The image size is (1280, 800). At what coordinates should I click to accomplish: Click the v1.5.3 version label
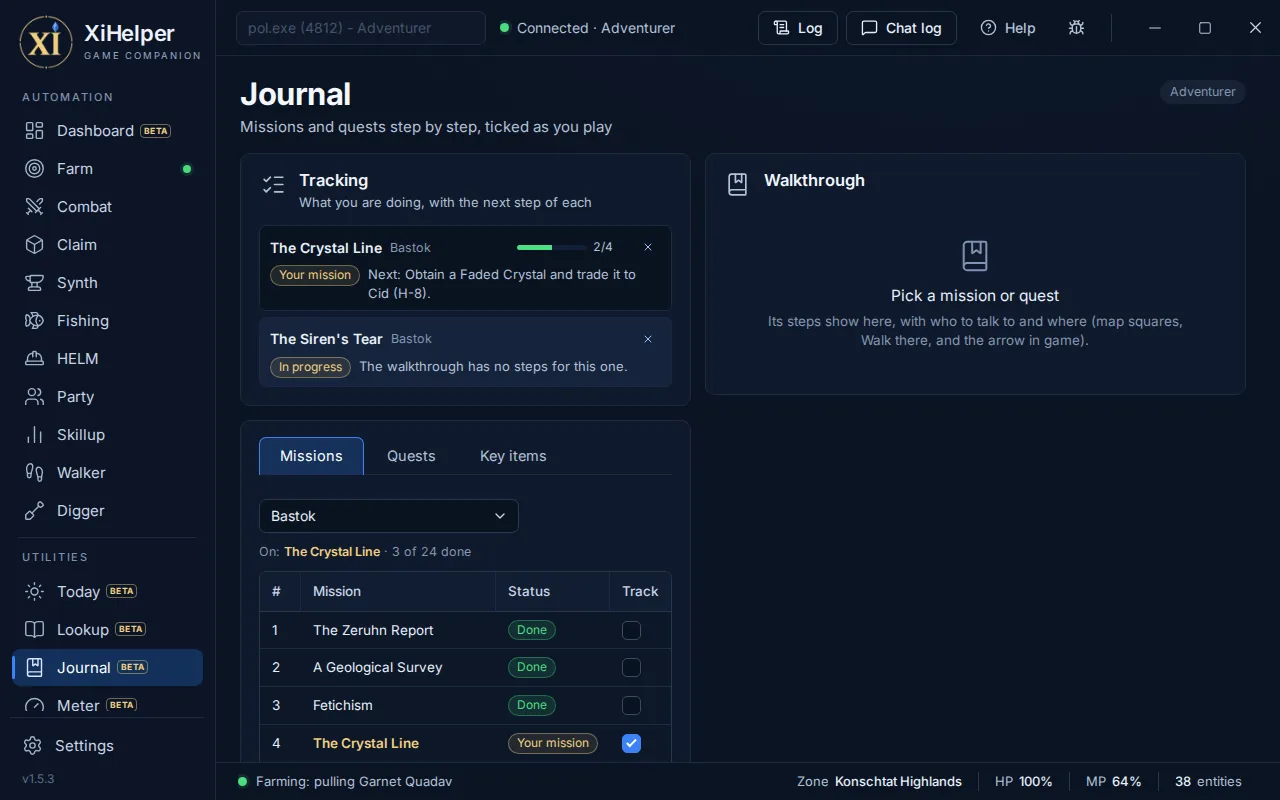pos(38,779)
